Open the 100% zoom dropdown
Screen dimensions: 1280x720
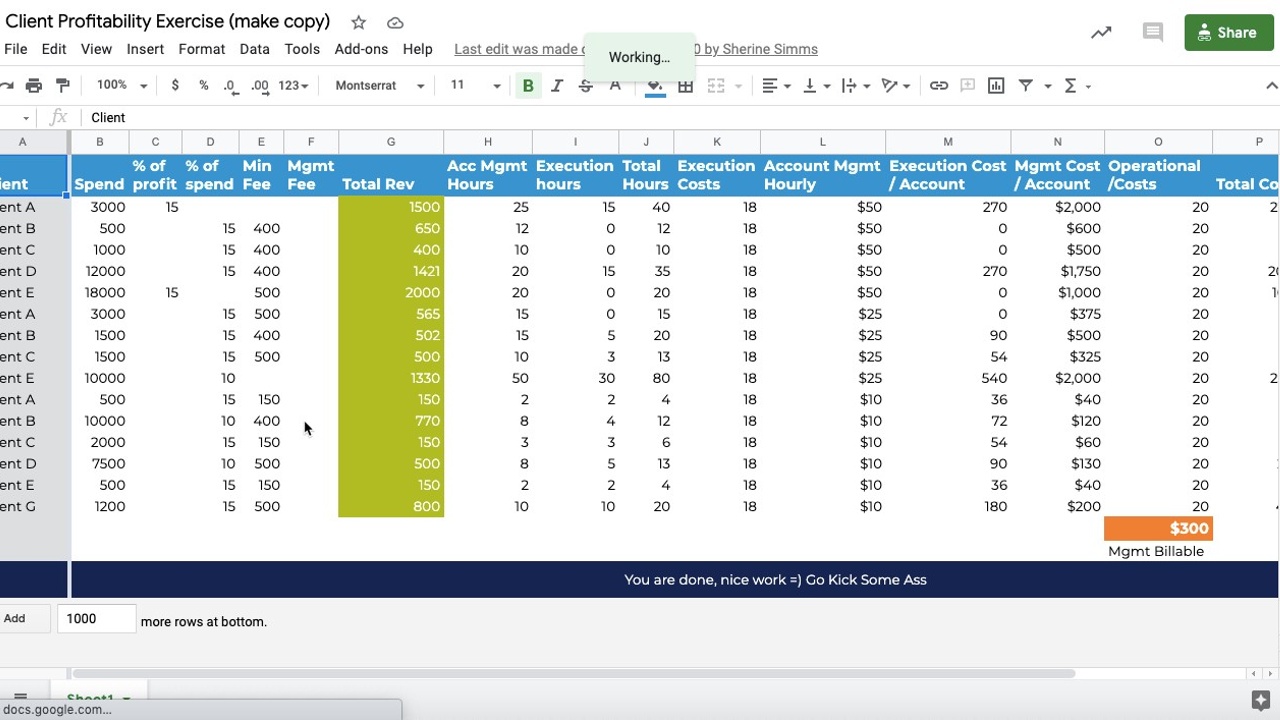[121, 86]
